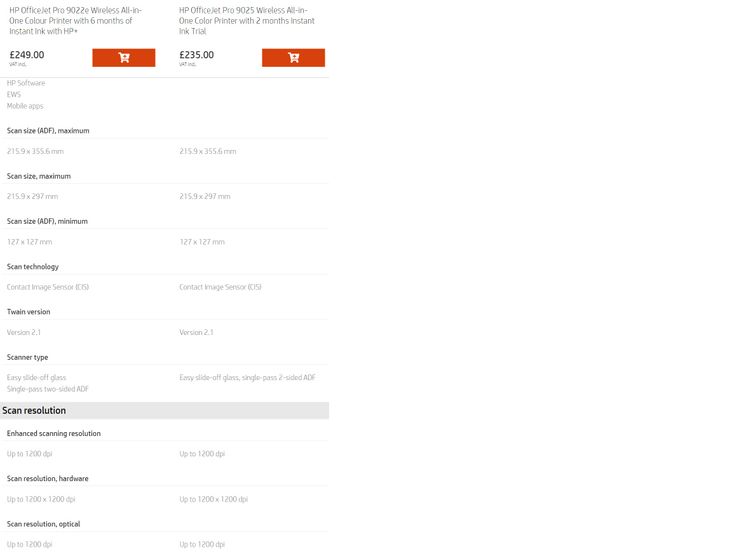
Task: Click the HP Software text entry
Action: [26, 83]
